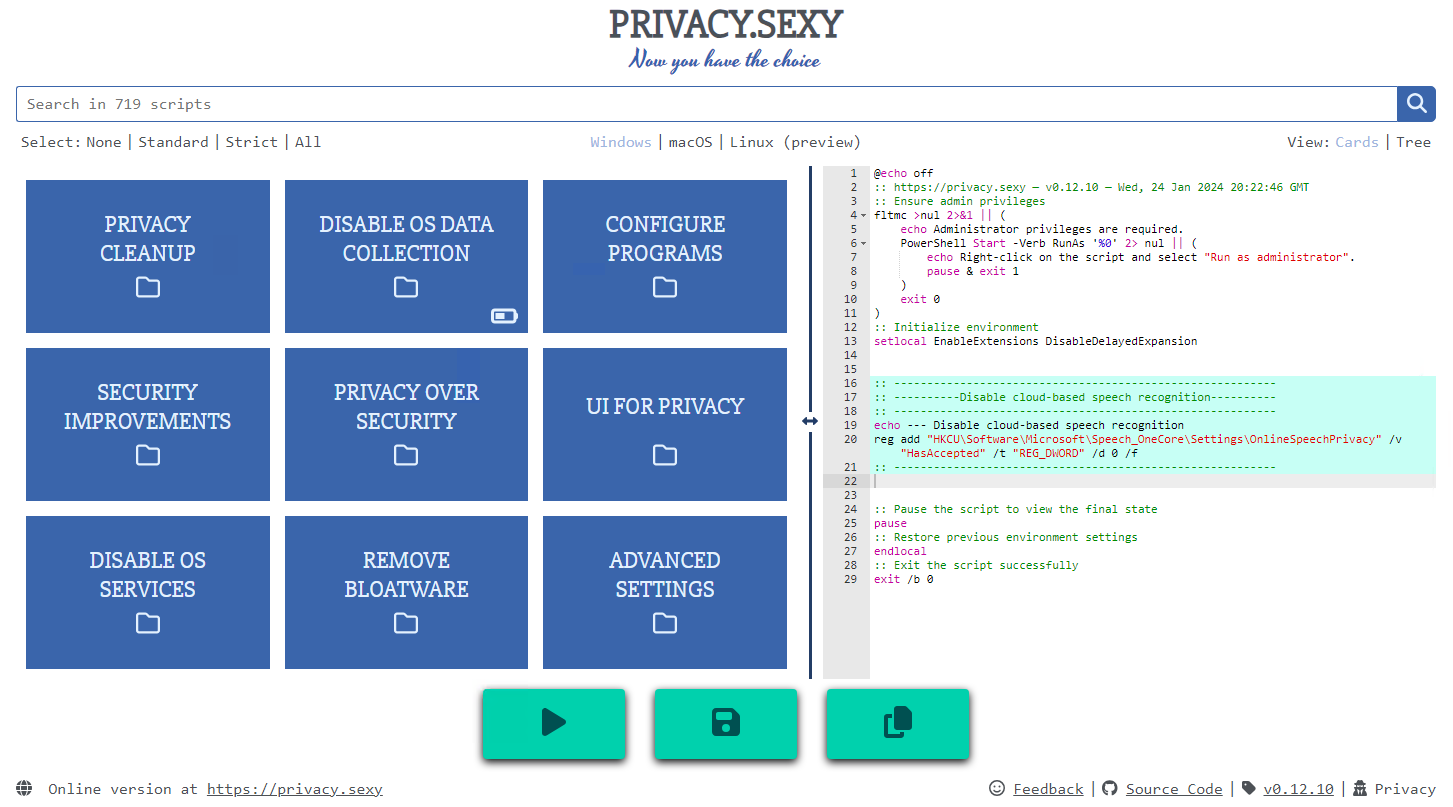Click the panel resize handle between cards and code

click(x=810, y=421)
